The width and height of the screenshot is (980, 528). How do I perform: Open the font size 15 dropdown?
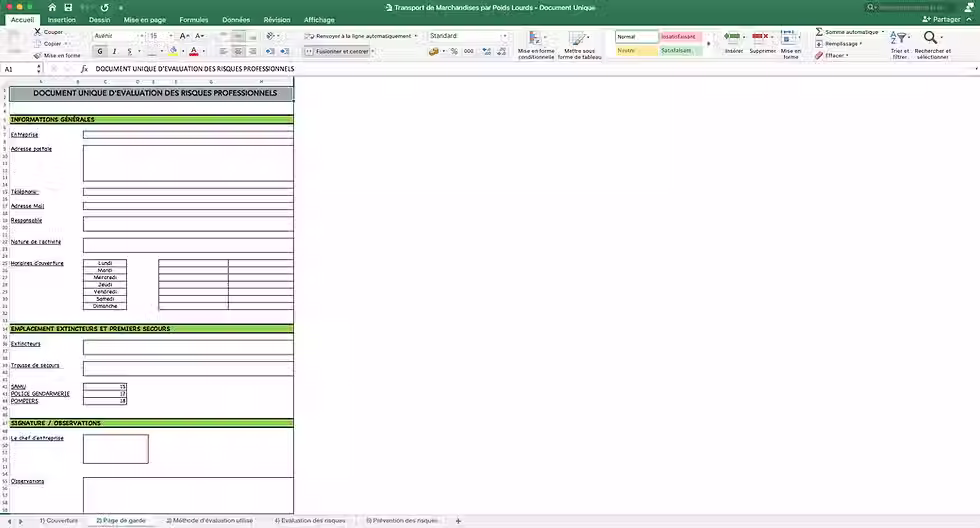(171, 36)
